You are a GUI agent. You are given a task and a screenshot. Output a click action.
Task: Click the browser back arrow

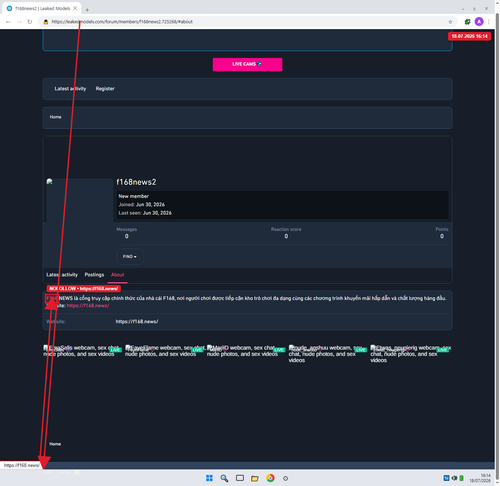[8, 22]
